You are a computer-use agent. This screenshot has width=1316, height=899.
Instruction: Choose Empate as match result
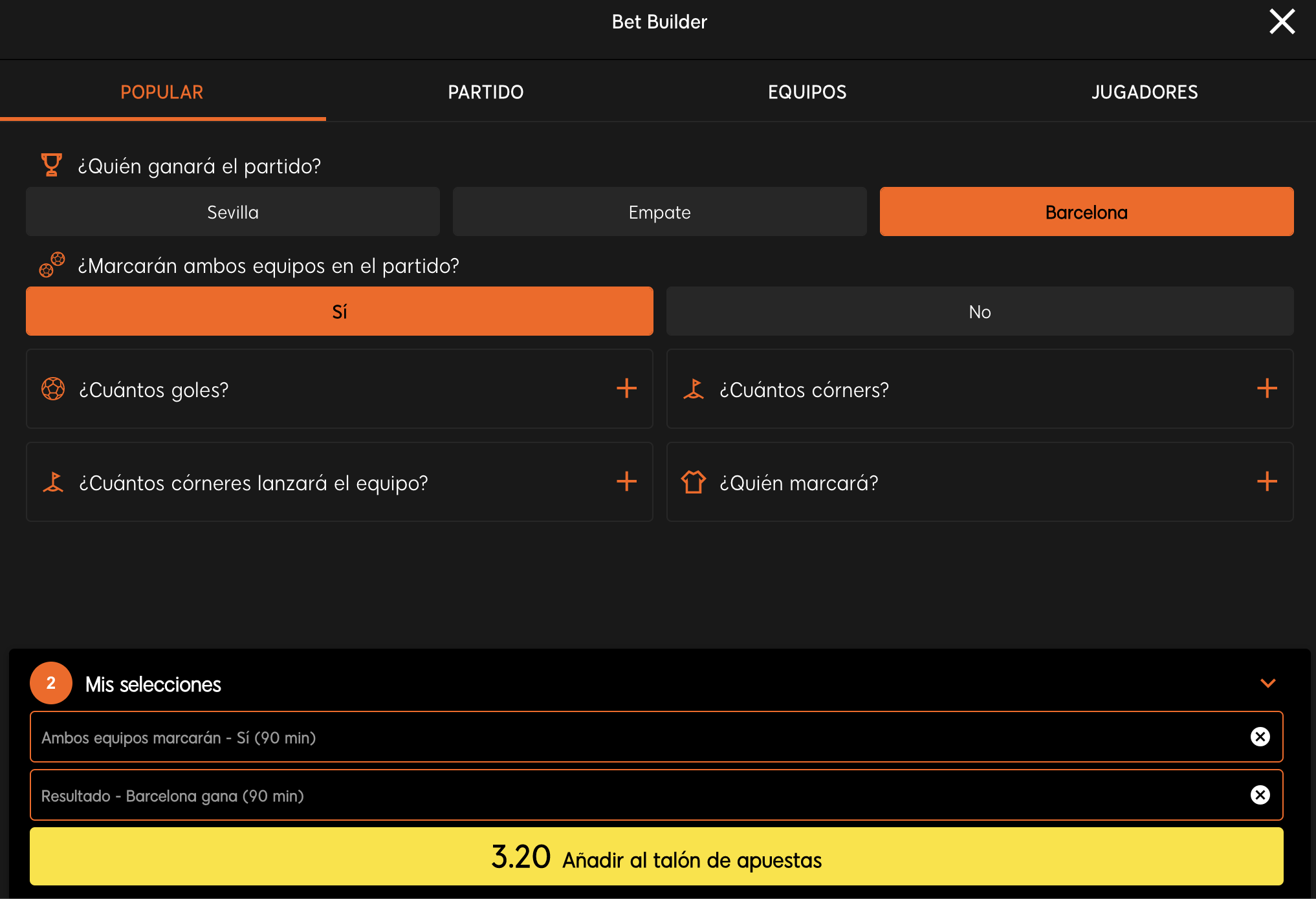(x=660, y=212)
